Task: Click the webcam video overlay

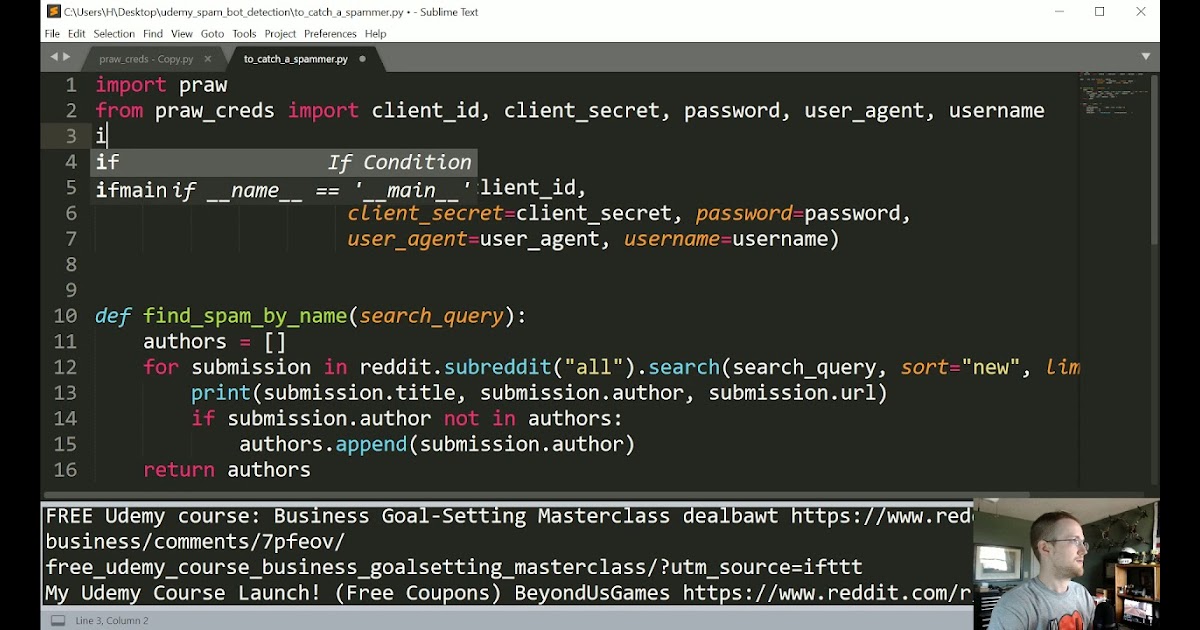Action: [x=1066, y=565]
